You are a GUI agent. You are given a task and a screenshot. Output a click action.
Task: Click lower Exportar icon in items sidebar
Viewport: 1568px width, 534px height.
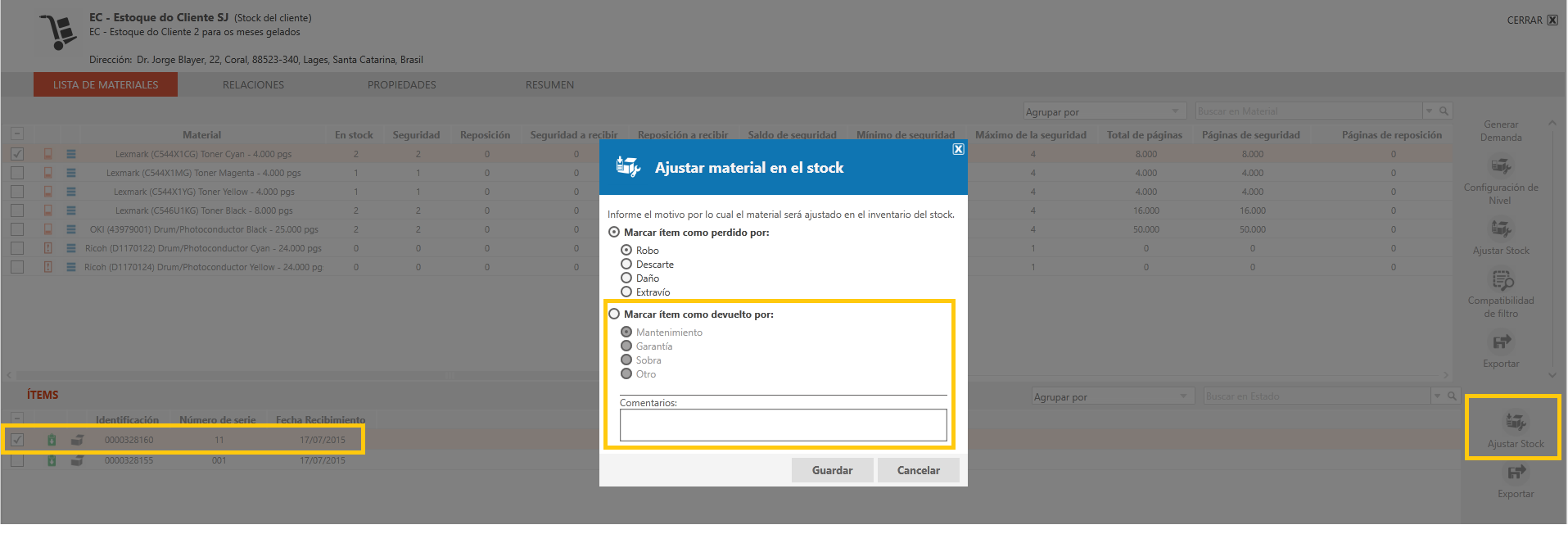coord(1516,473)
